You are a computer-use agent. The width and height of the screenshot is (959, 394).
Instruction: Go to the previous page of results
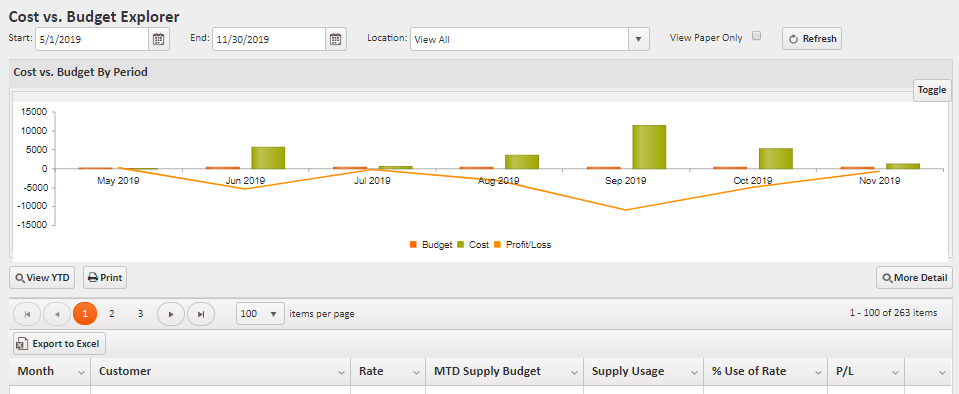(57, 314)
